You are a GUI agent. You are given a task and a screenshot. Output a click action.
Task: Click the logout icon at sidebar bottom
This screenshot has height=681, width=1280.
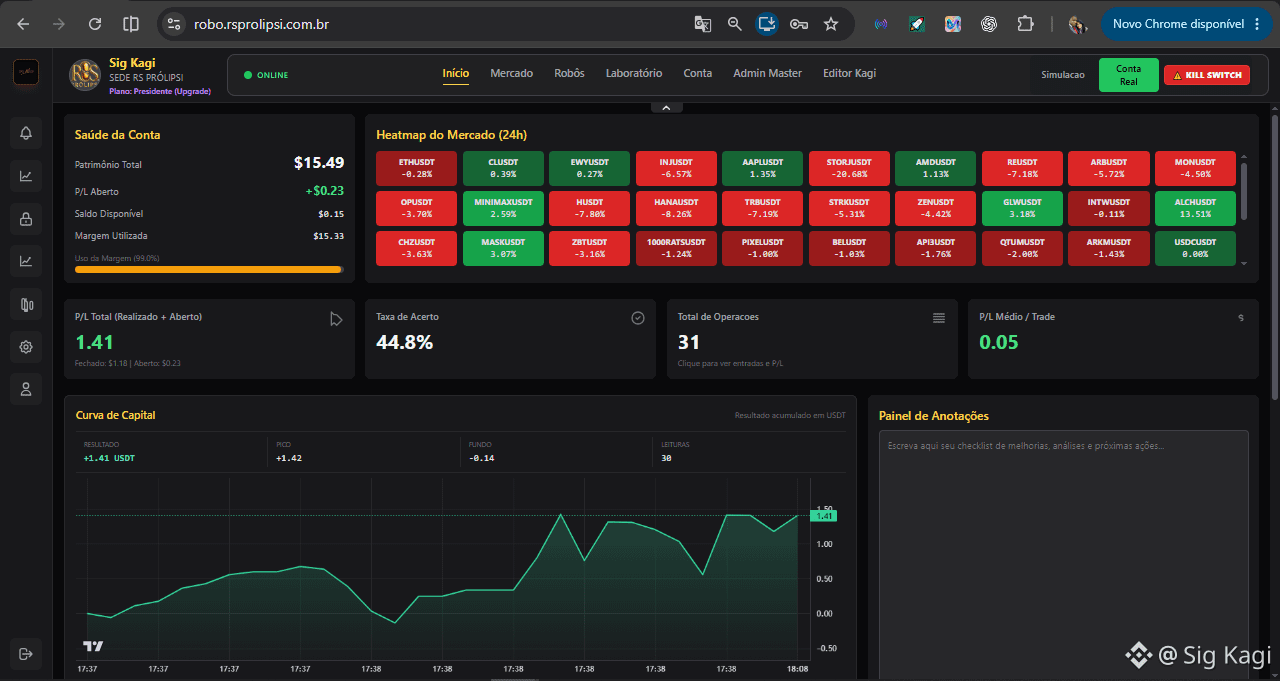click(26, 654)
